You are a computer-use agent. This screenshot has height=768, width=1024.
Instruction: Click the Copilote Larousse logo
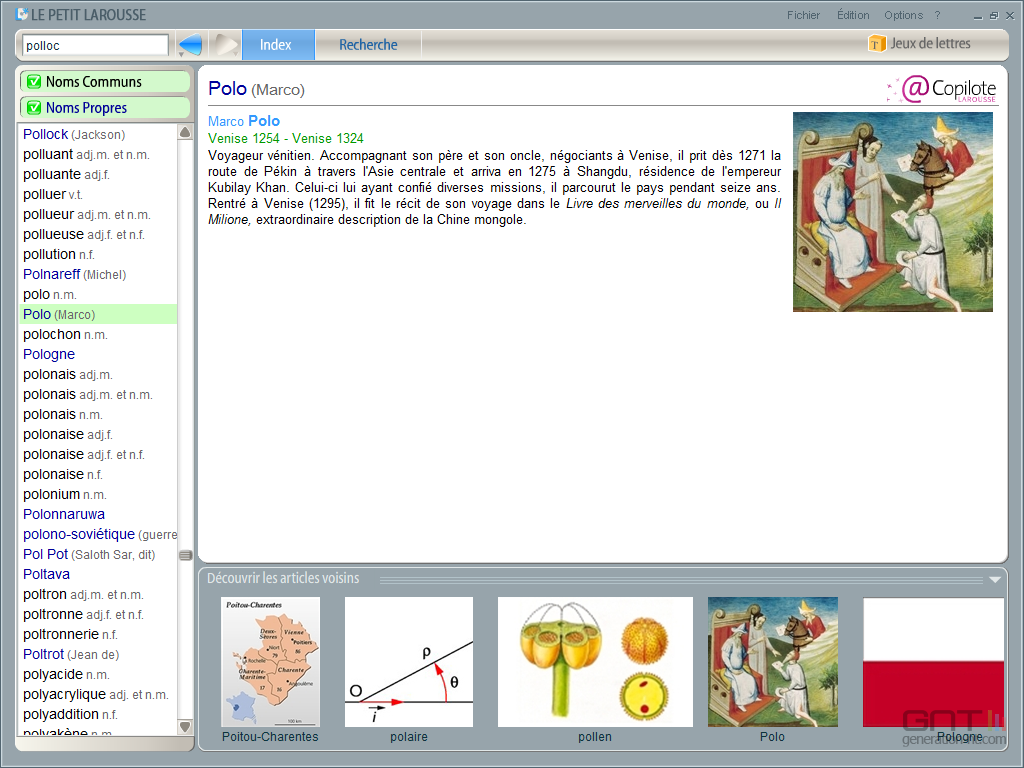[x=941, y=89]
